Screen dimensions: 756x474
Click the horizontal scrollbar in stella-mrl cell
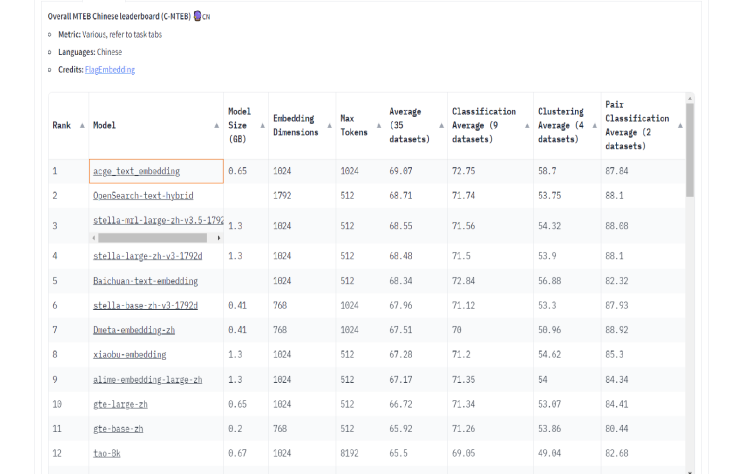(152, 238)
